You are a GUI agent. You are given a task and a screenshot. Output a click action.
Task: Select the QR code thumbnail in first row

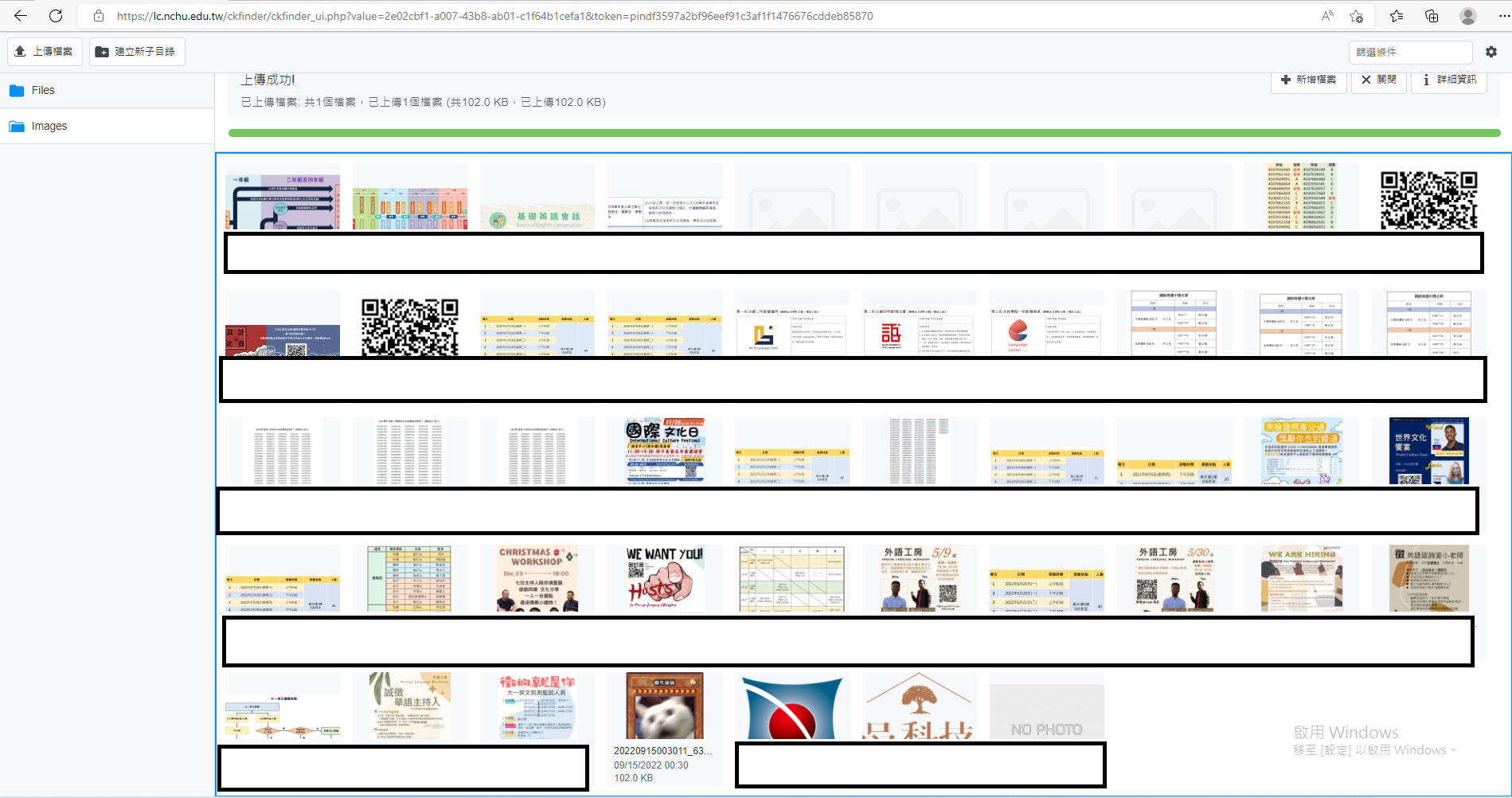click(1428, 199)
